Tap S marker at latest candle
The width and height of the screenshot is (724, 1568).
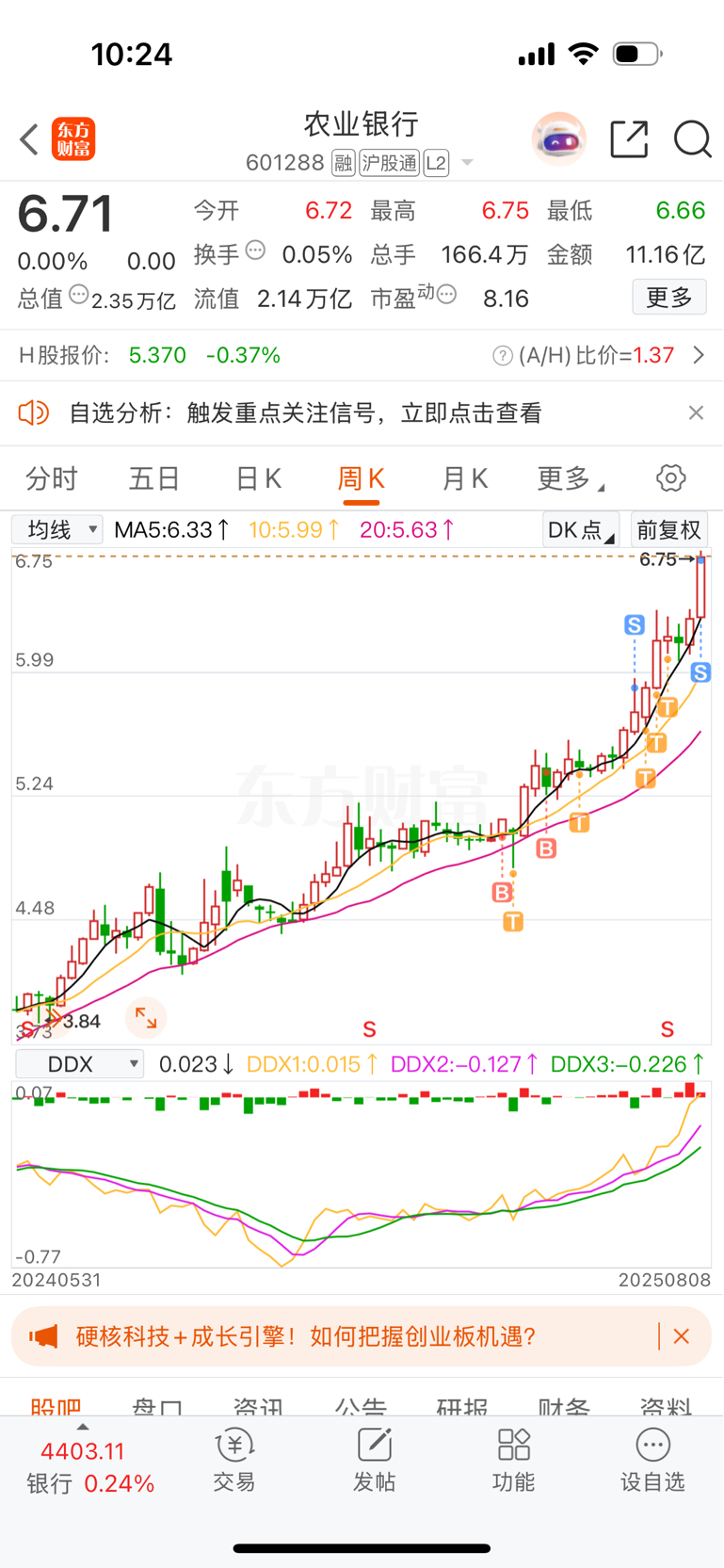[x=700, y=672]
